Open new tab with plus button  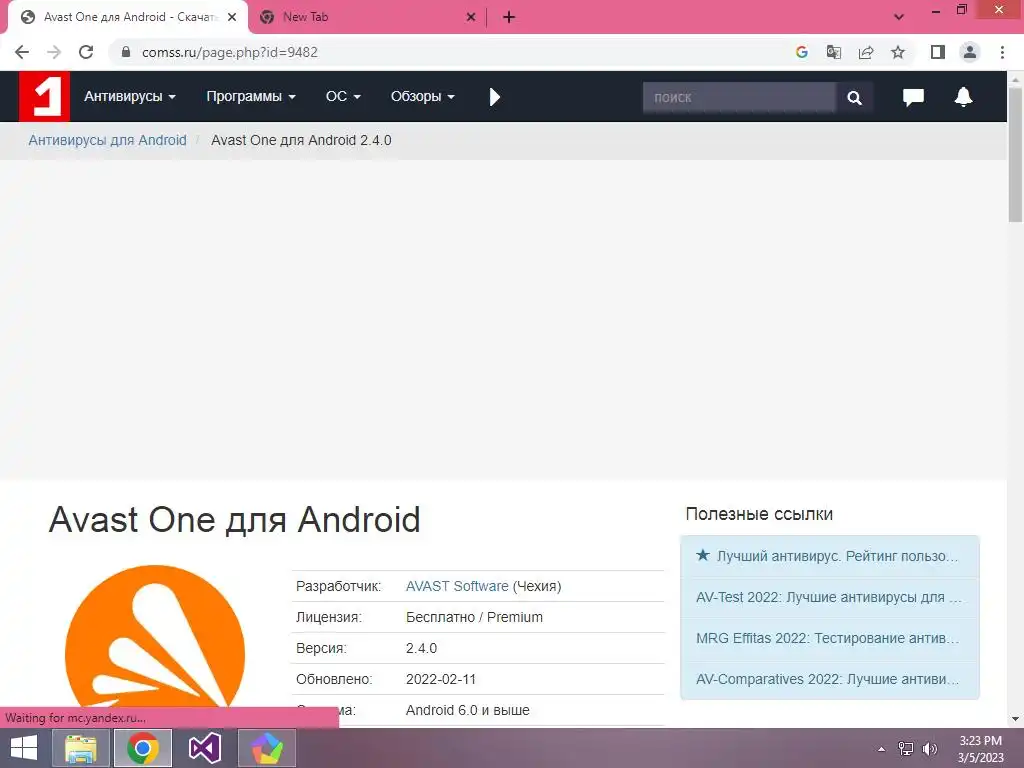point(509,18)
